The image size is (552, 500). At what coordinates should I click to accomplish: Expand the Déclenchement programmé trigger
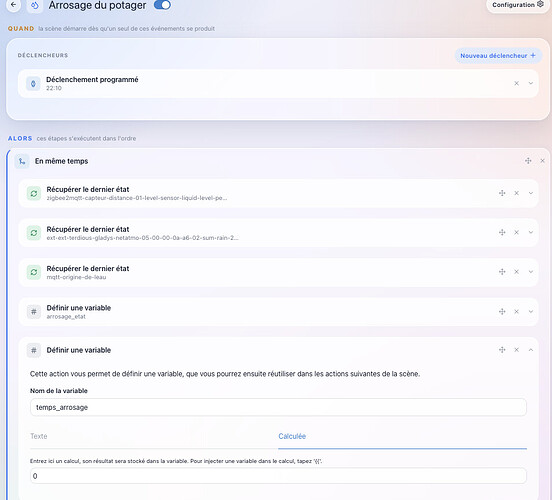pyautogui.click(x=531, y=83)
